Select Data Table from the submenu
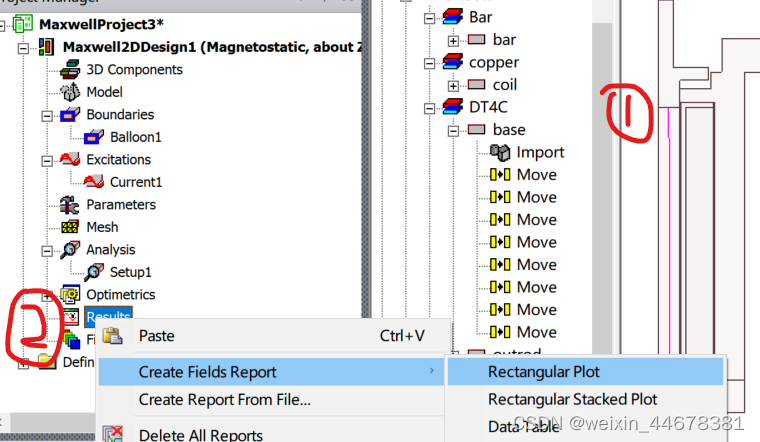The image size is (760, 442). (586, 426)
